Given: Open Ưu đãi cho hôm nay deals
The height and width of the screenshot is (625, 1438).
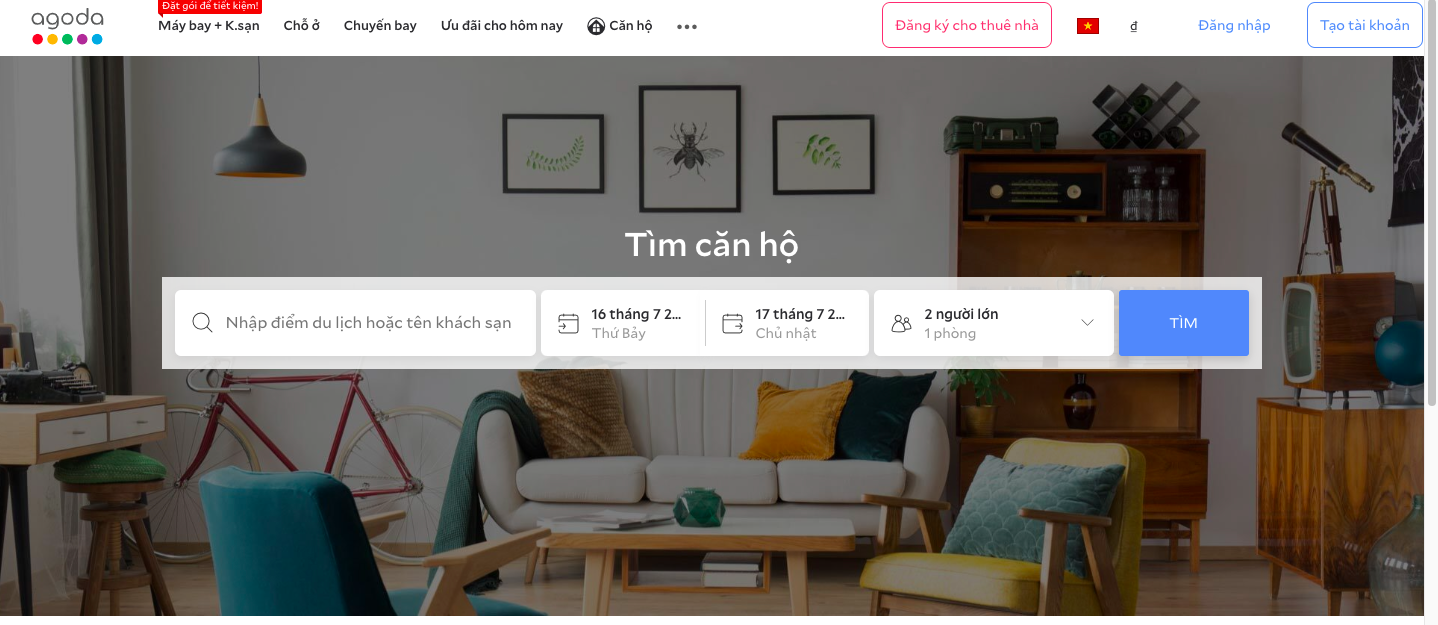Looking at the screenshot, I should pos(502,26).
